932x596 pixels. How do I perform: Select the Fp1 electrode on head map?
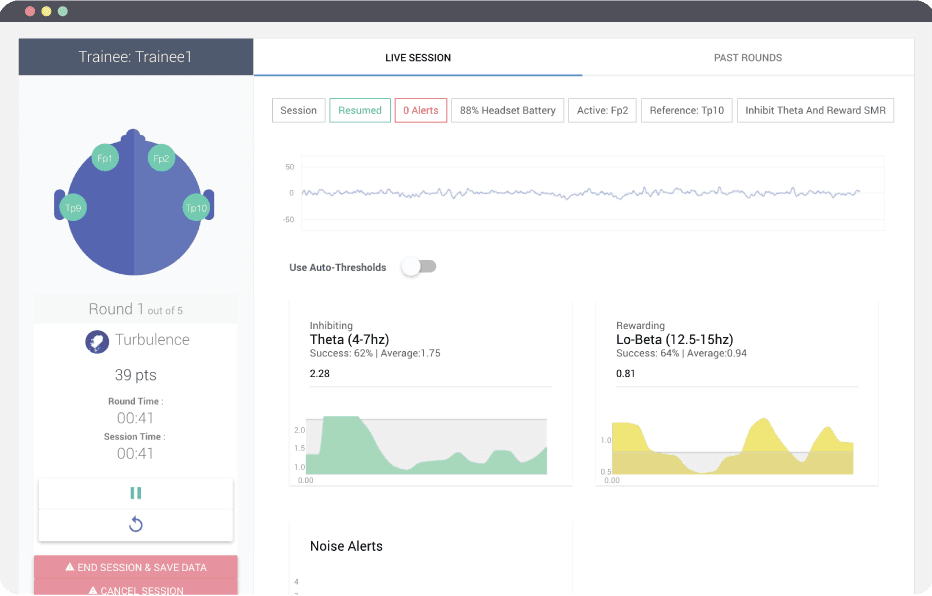[105, 158]
